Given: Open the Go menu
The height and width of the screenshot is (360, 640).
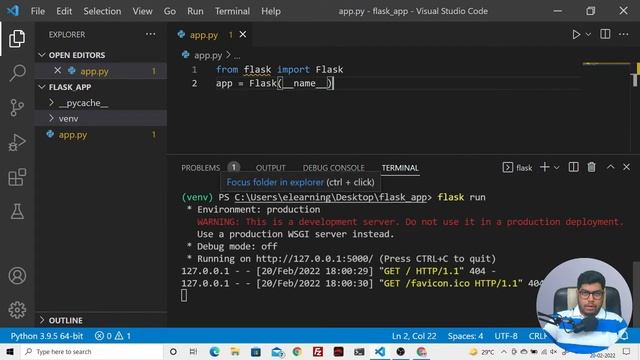Looking at the screenshot, I should (170, 11).
